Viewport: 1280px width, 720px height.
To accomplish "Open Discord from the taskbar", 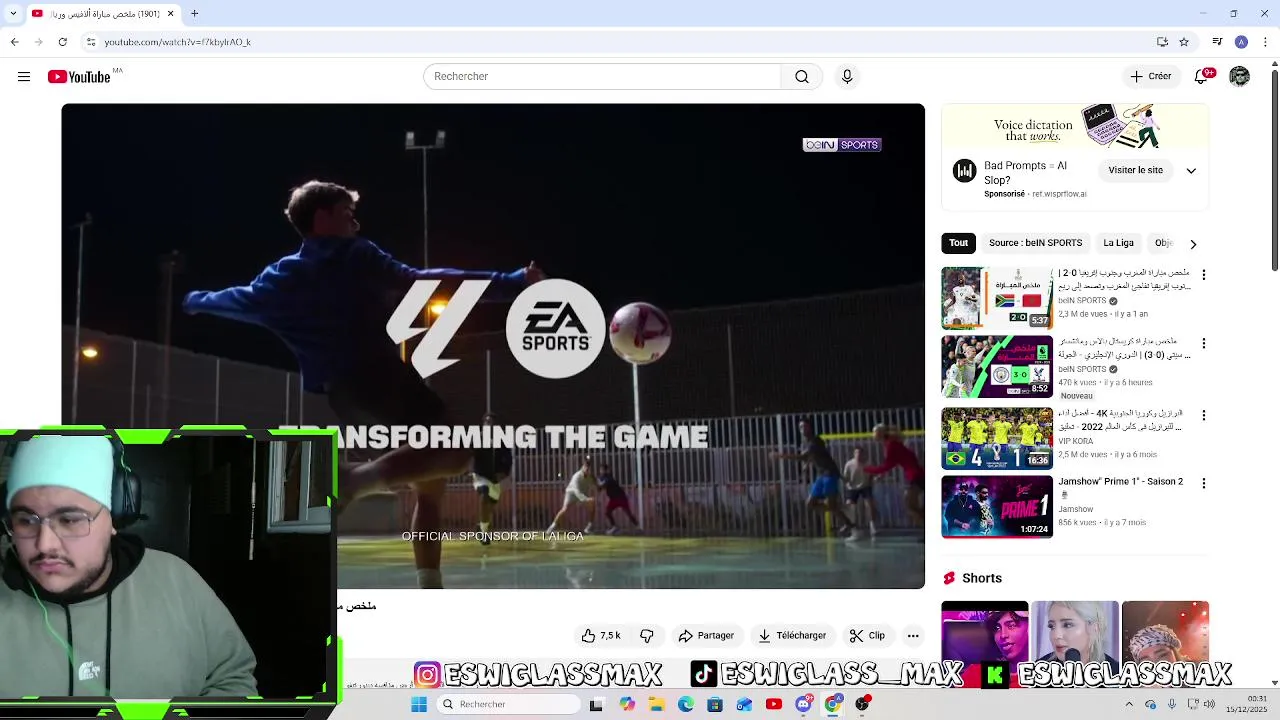I will point(803,704).
